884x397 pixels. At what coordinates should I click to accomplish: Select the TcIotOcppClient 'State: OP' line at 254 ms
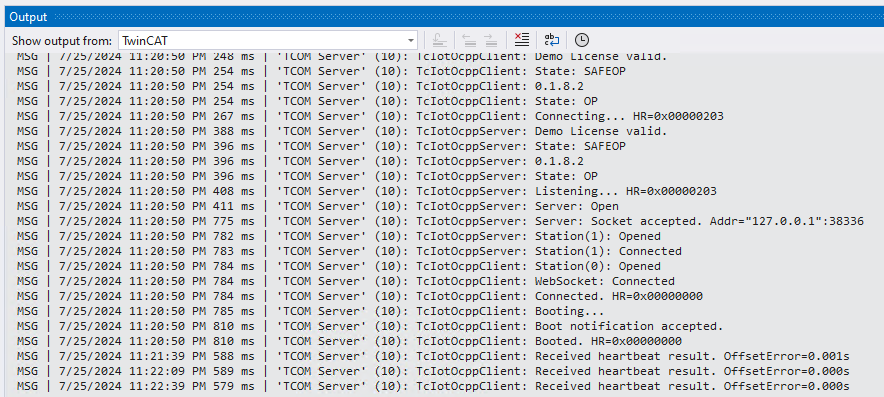pos(307,101)
